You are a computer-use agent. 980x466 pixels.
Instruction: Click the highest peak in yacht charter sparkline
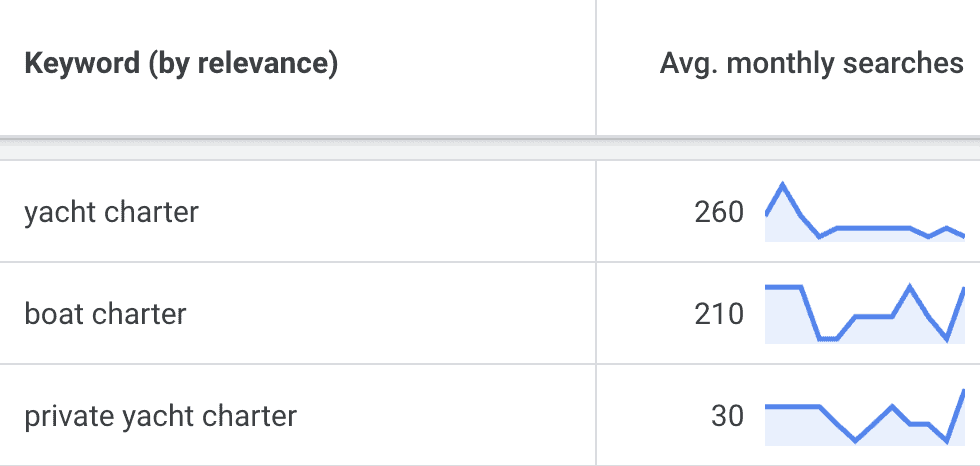click(782, 185)
